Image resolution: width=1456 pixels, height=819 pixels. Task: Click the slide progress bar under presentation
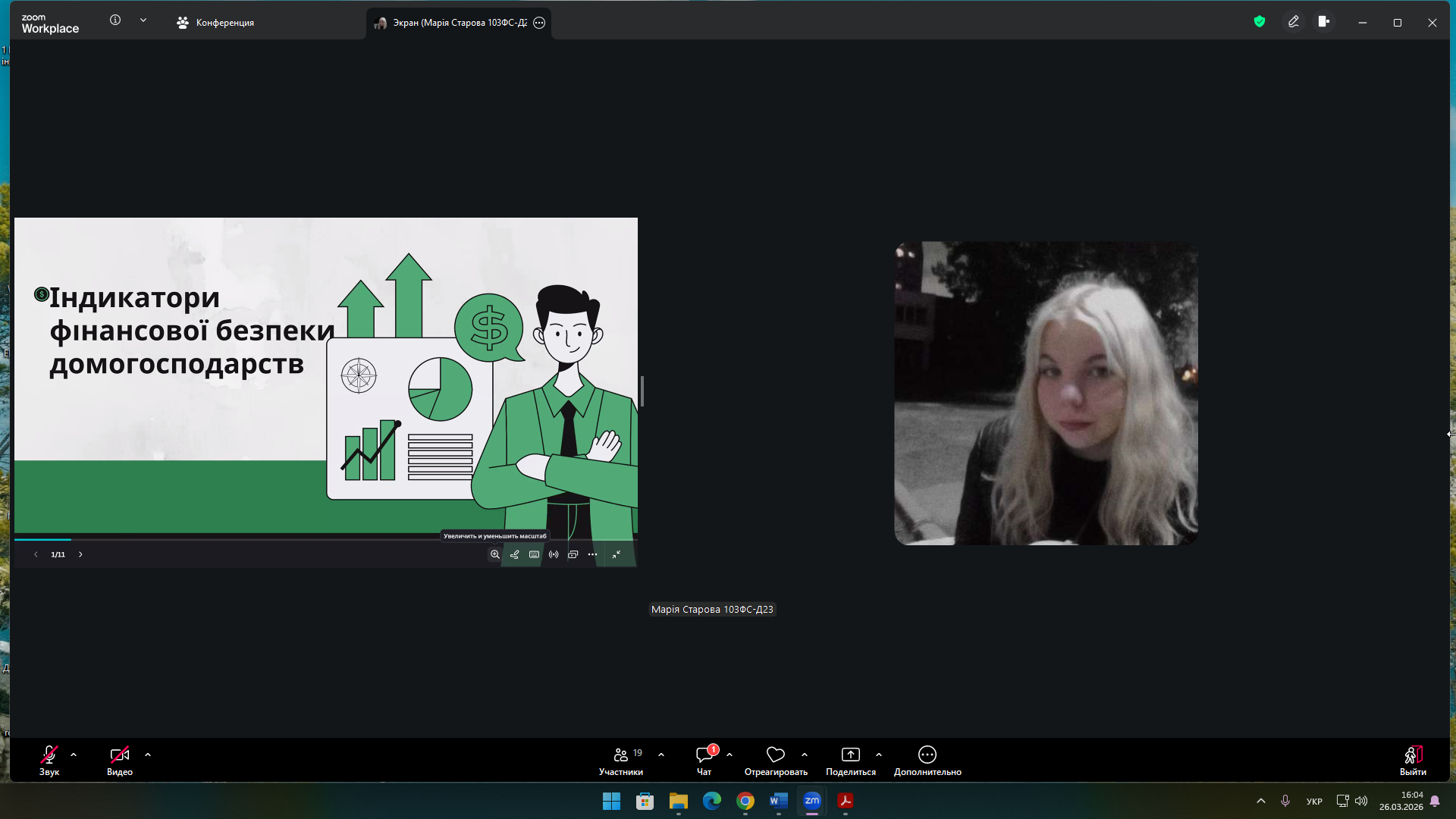click(326, 539)
